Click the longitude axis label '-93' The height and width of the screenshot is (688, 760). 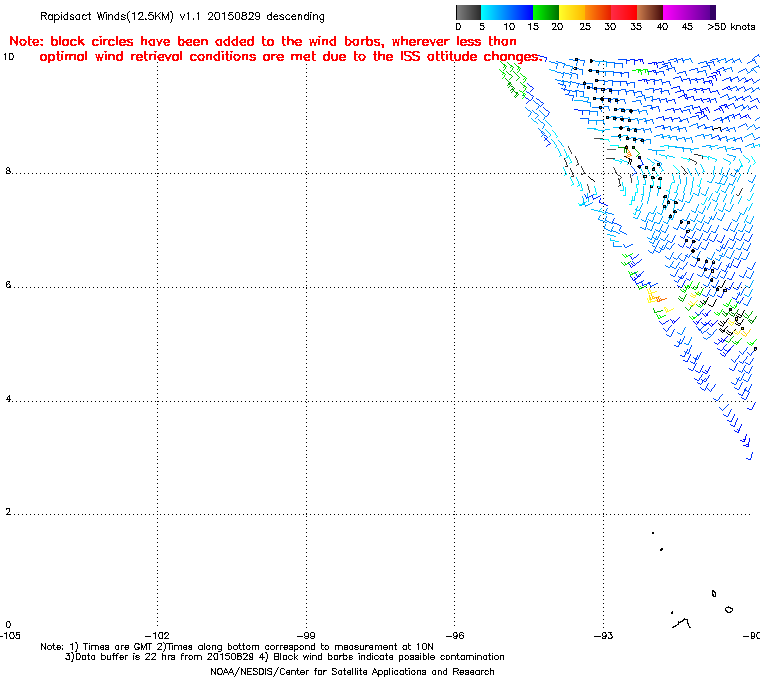coord(603,635)
